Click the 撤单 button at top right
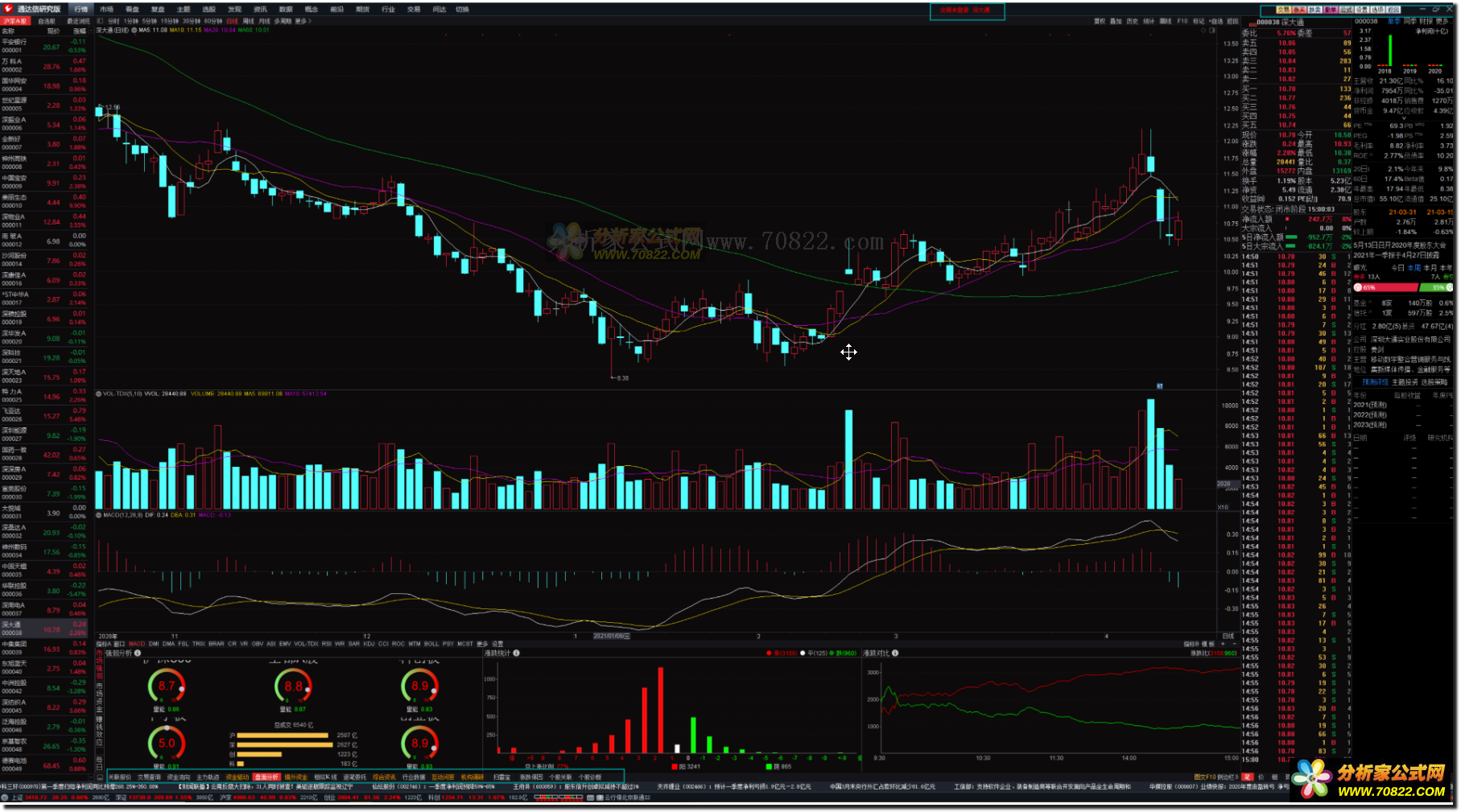The width and height of the screenshot is (1461, 812). tap(1331, 10)
